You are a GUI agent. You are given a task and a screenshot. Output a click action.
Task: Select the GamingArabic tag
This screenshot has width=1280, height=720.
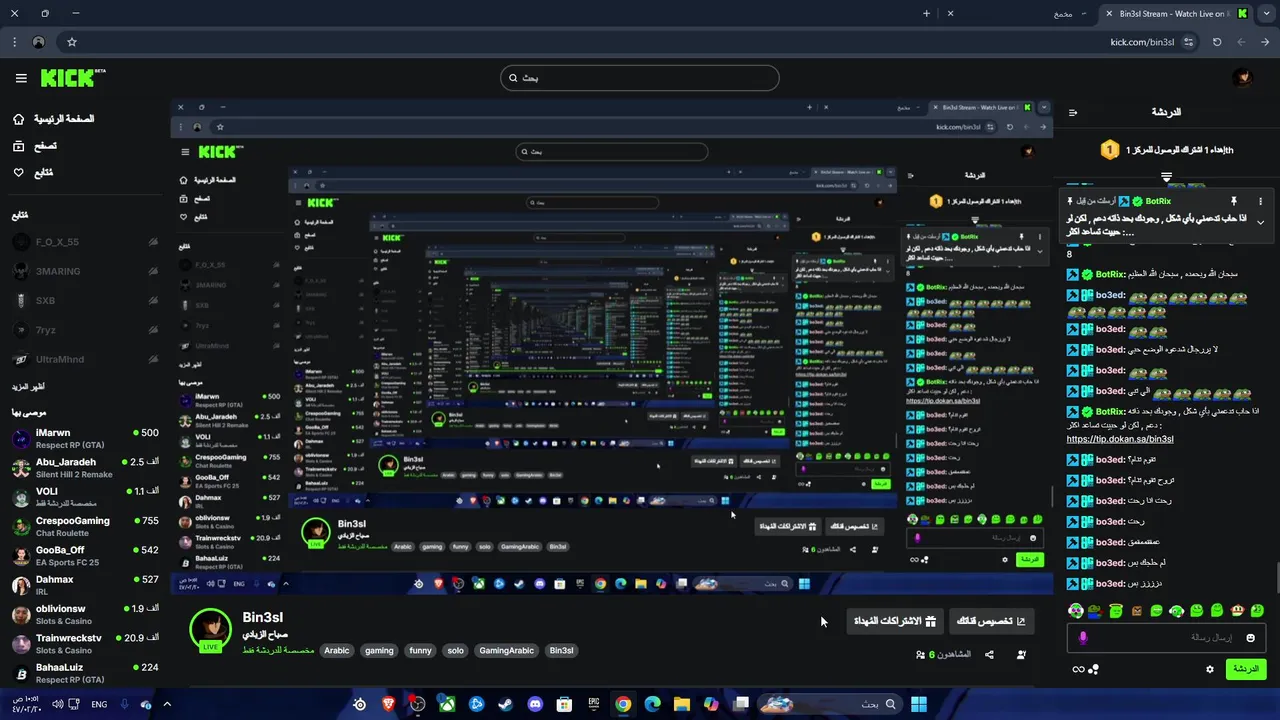tap(506, 650)
